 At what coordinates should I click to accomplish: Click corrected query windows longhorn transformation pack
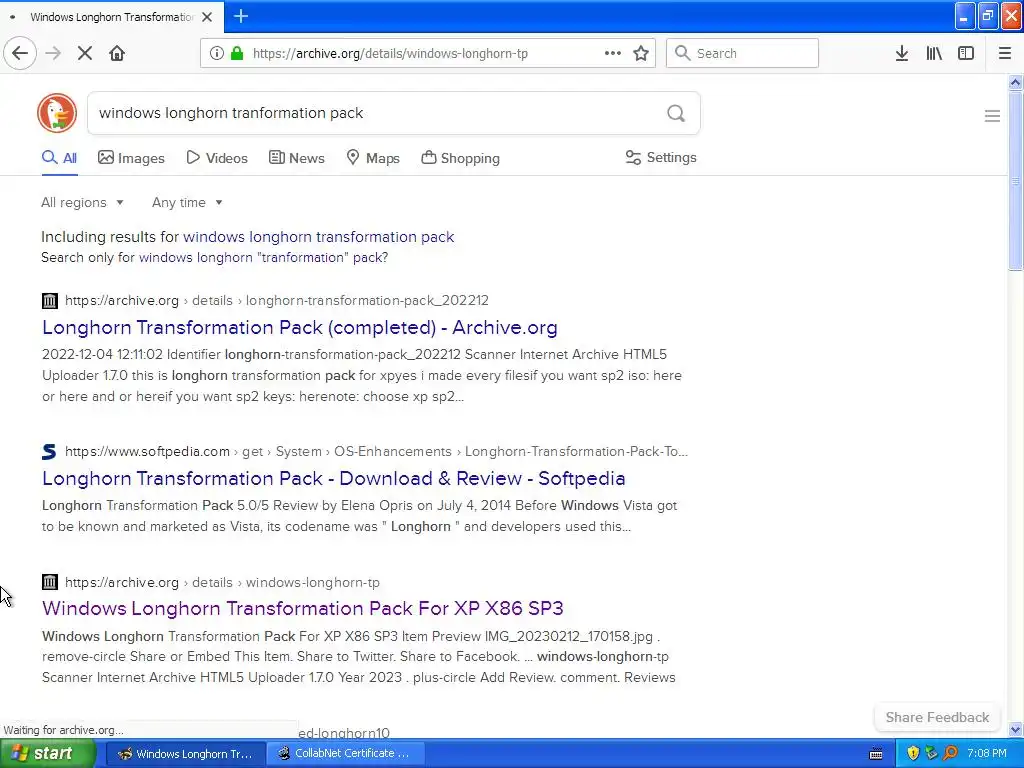[319, 236]
